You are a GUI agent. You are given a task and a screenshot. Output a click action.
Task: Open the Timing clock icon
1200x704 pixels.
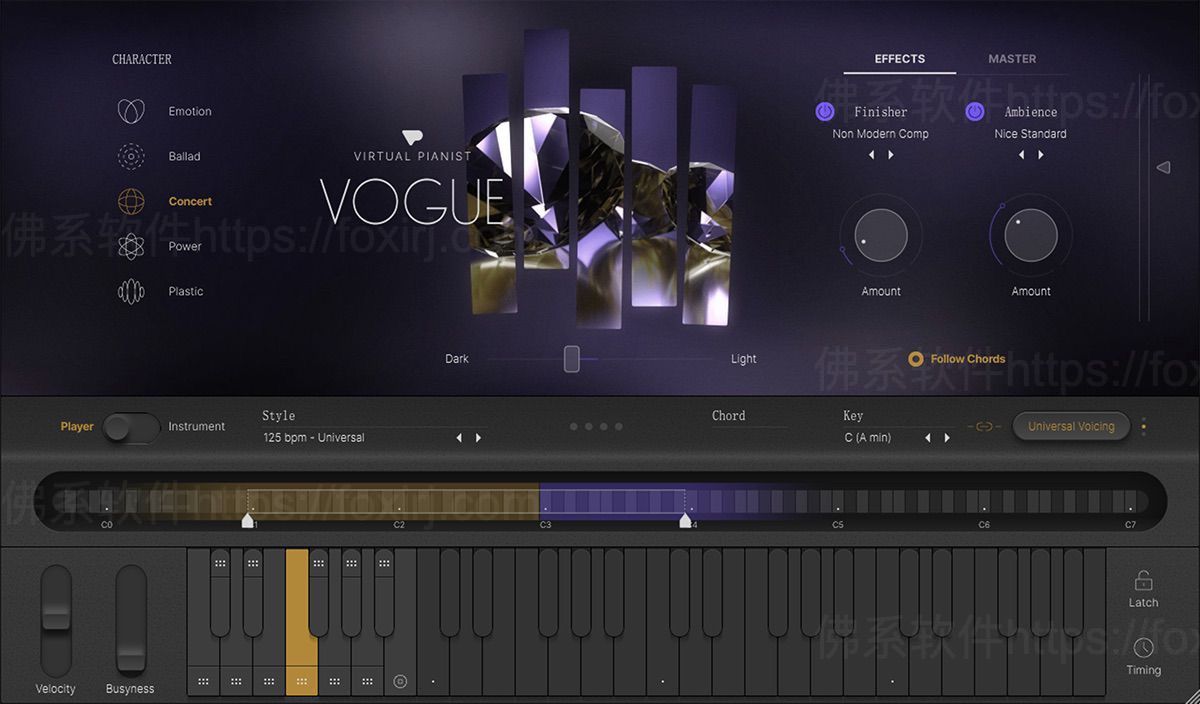tap(1143, 648)
